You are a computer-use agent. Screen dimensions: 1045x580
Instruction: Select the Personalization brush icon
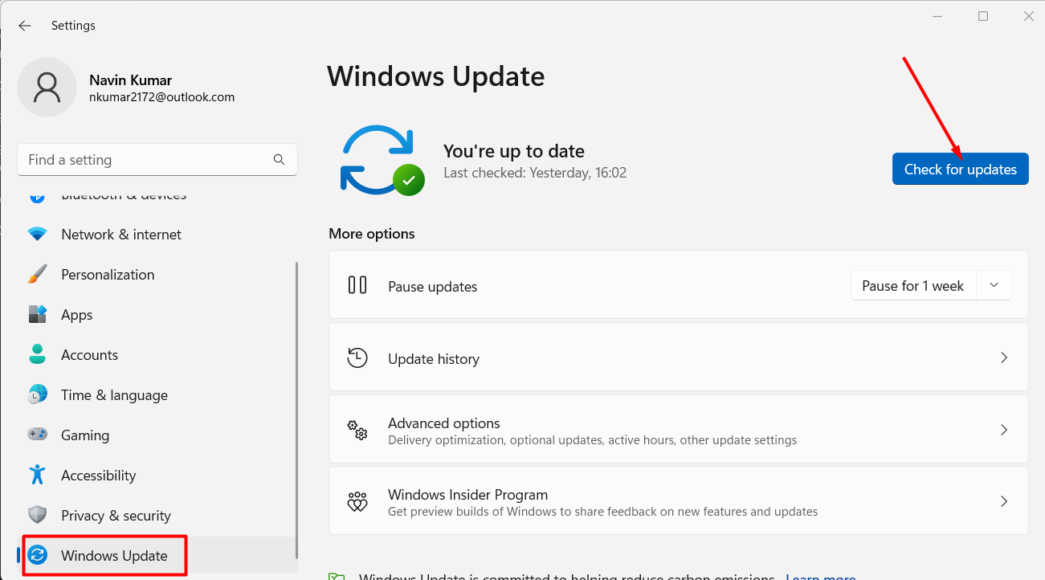tap(37, 274)
